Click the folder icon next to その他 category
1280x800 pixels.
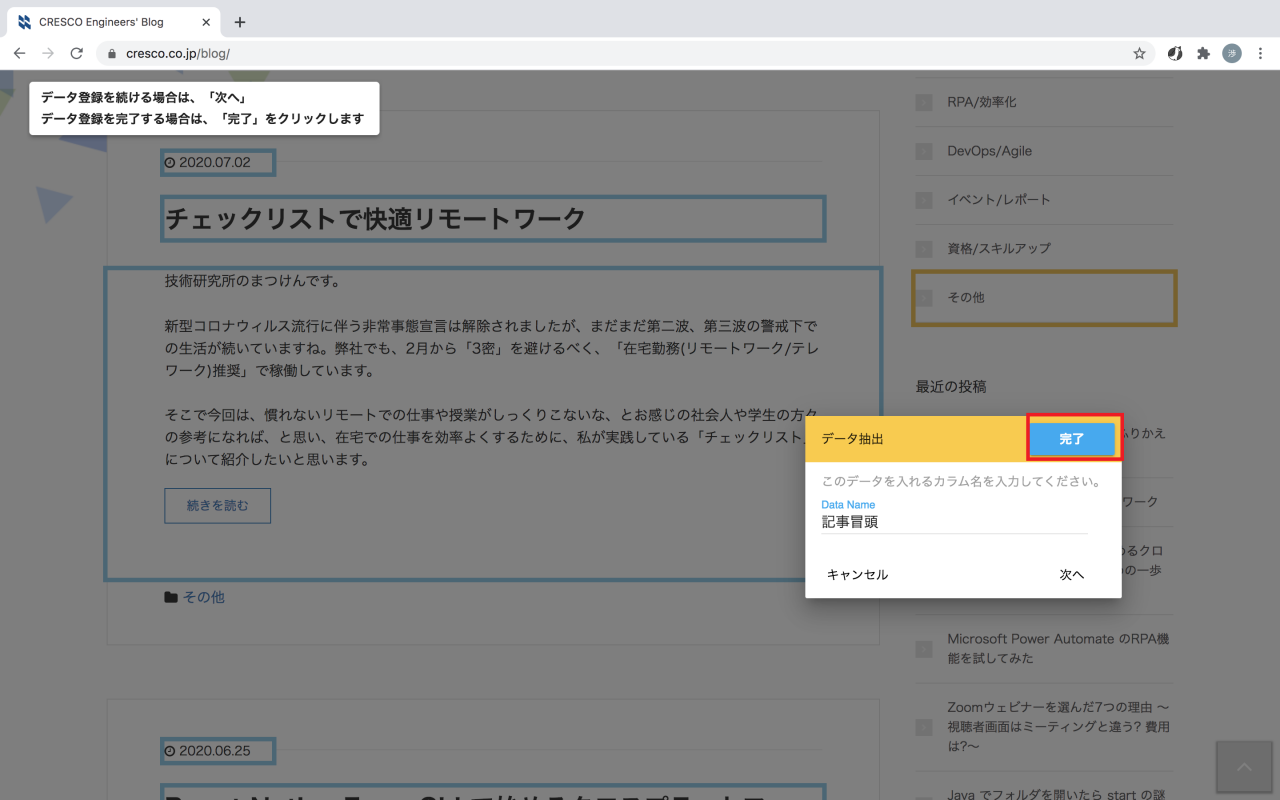pos(171,597)
